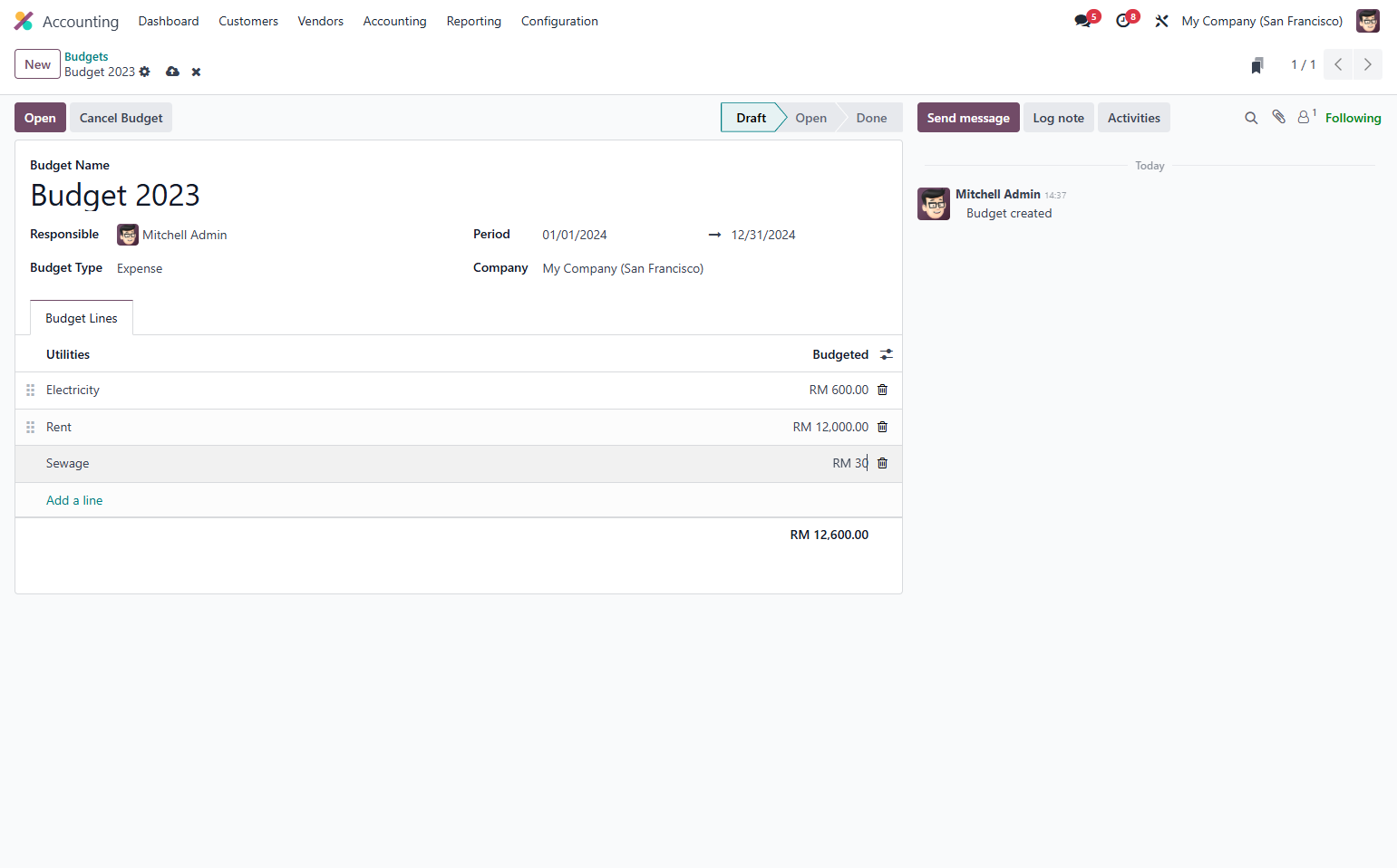Open the Accounting menu in the navbar

(x=394, y=21)
